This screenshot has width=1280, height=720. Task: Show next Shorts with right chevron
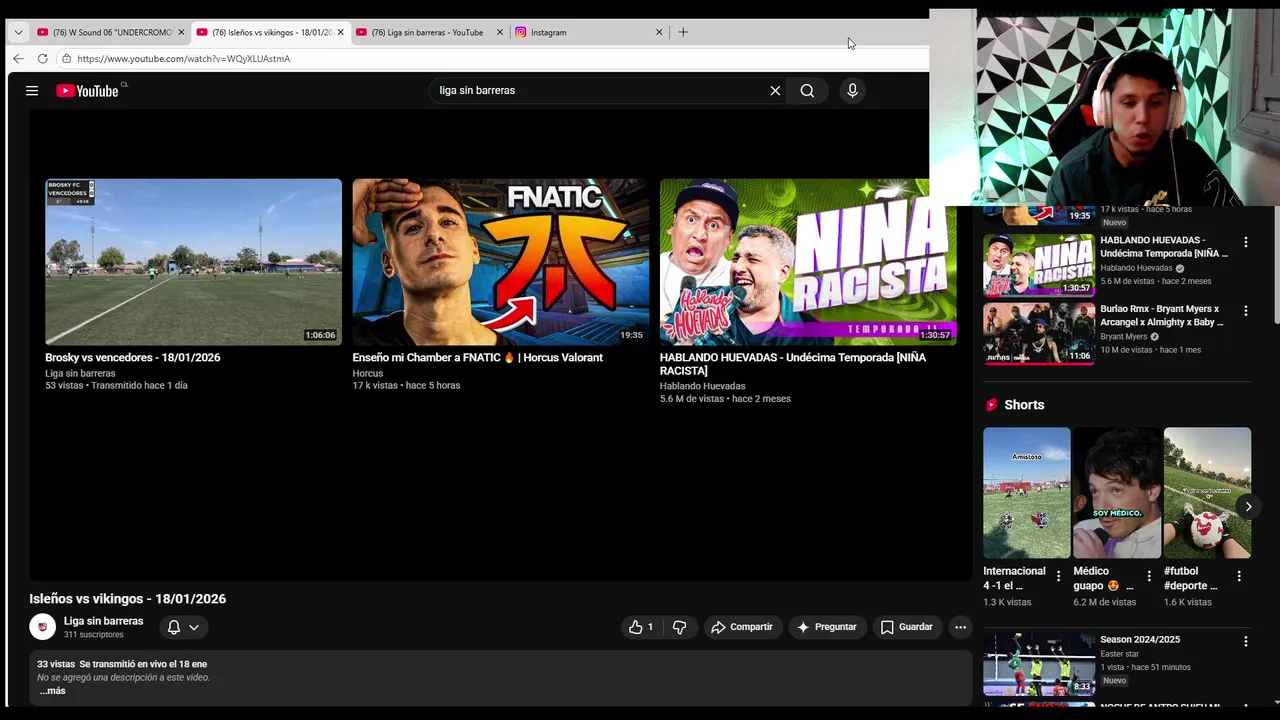click(1248, 507)
